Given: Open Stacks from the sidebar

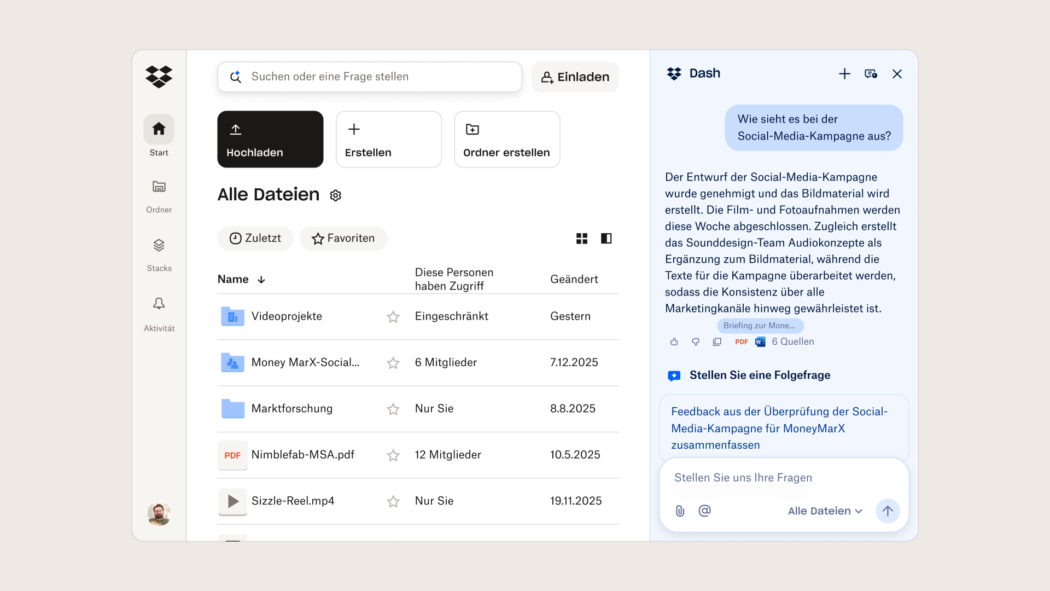Looking at the screenshot, I should tap(159, 246).
